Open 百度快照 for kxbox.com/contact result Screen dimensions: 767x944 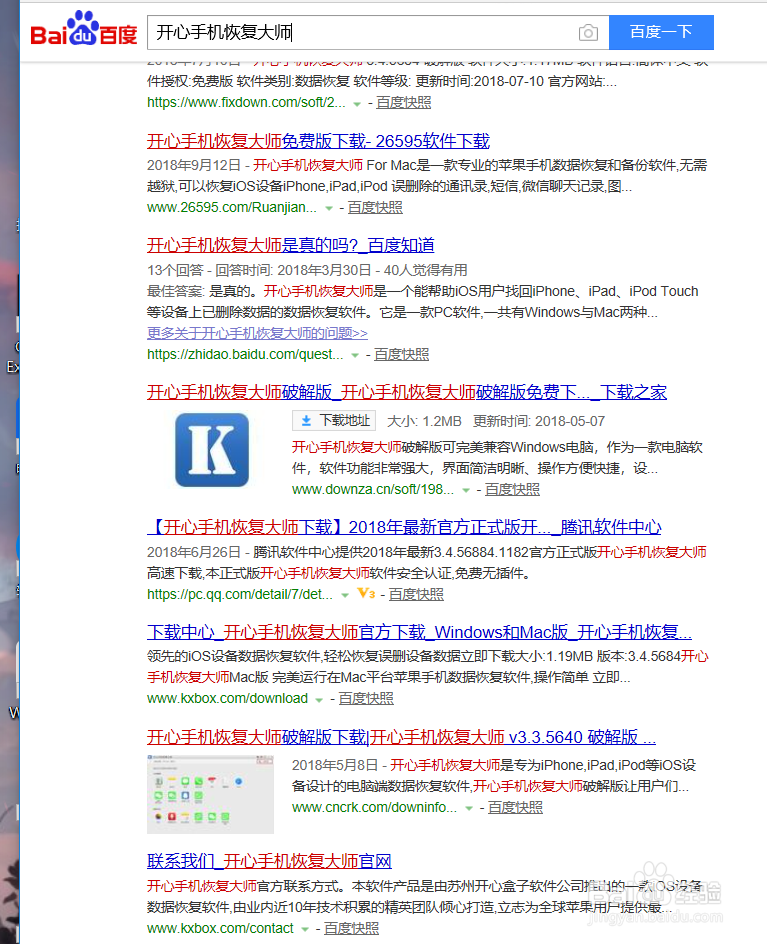point(352,928)
